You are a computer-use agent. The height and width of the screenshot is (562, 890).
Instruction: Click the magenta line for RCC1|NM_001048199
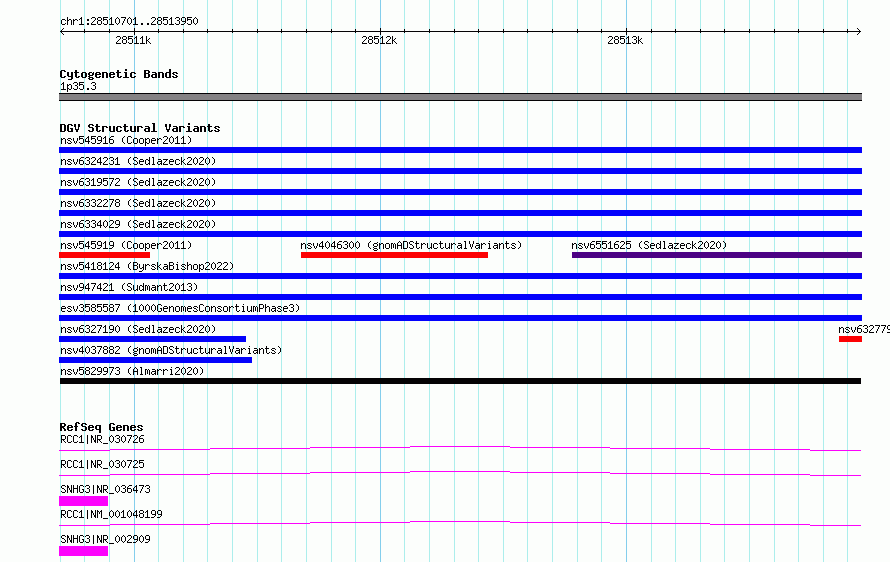[460, 523]
